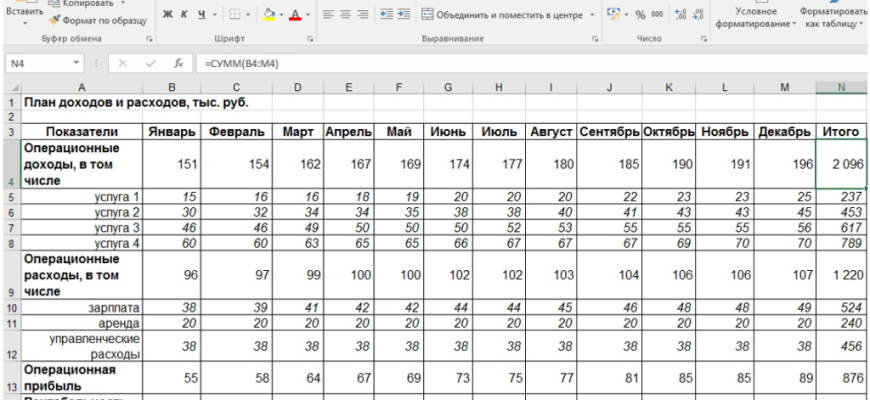The height and width of the screenshot is (400, 870).
Task: Click the decrease indent icon
Action: 384,16
